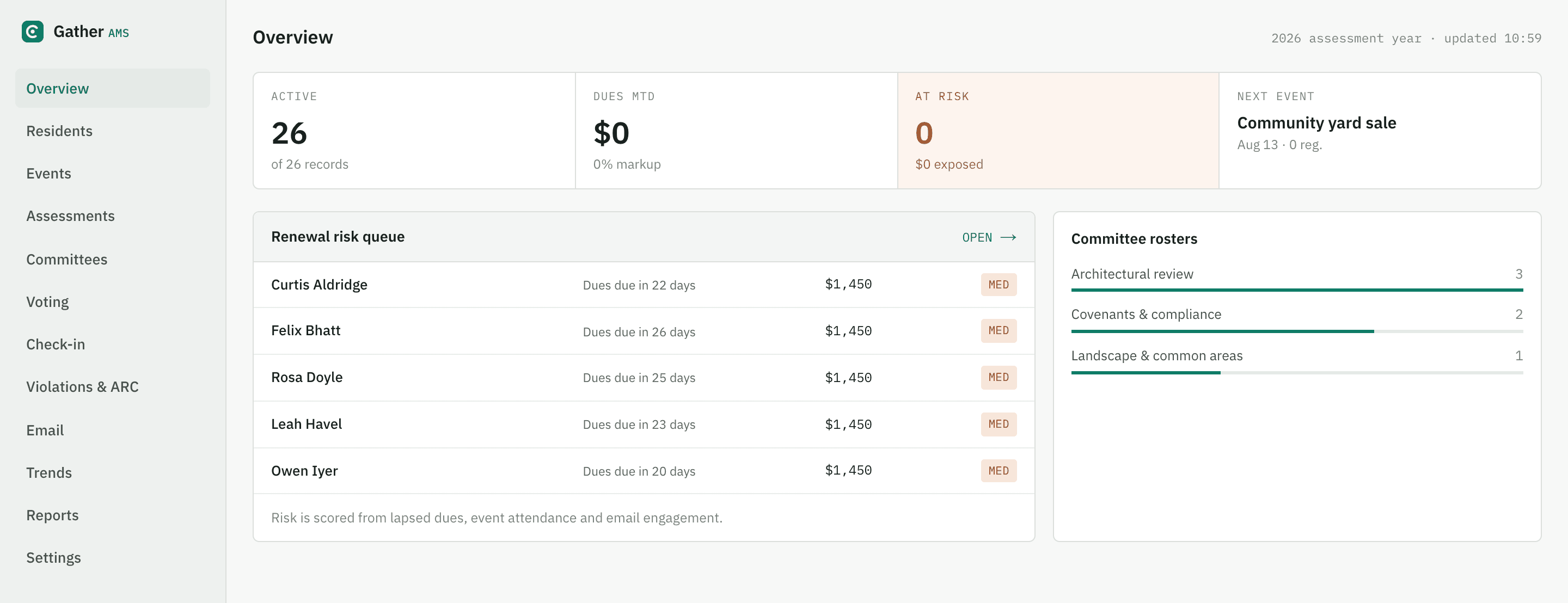
Task: Select the DUES MTD $0 card
Action: (x=737, y=131)
